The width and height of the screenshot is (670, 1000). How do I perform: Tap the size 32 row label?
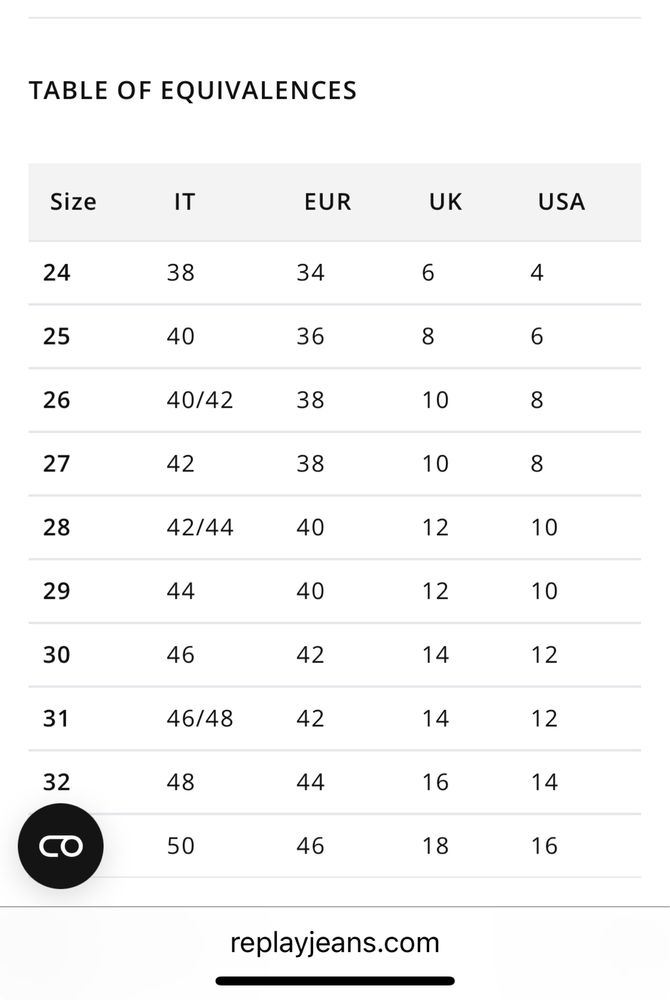click(57, 782)
